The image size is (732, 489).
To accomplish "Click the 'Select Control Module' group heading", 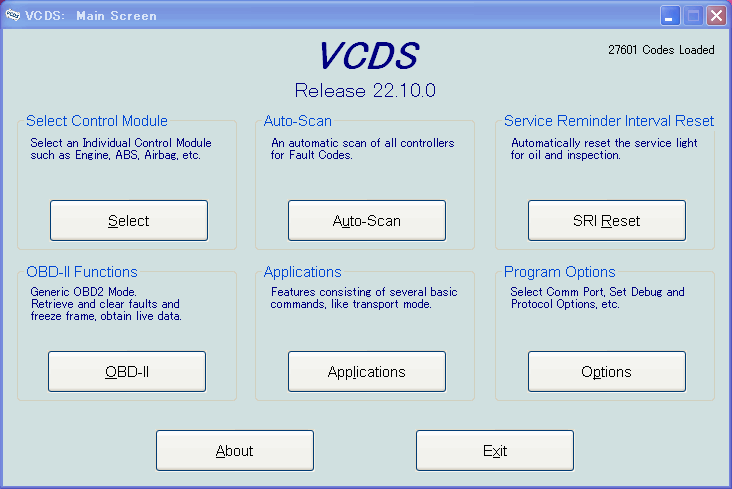I will tap(97, 120).
